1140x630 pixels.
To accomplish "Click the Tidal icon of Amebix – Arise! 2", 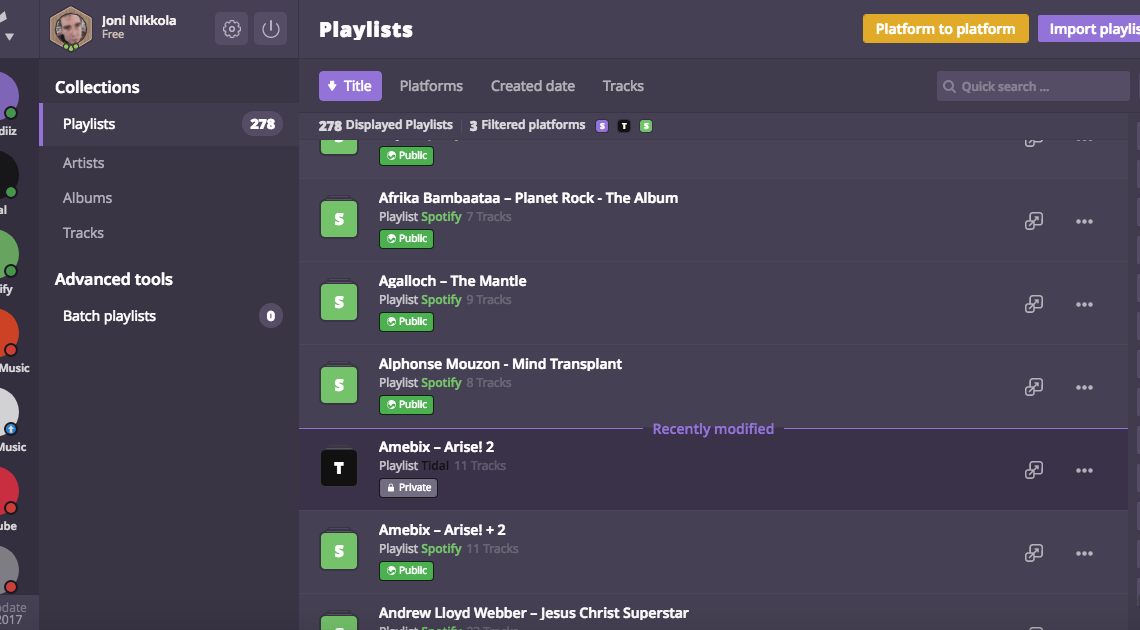I will [x=339, y=468].
